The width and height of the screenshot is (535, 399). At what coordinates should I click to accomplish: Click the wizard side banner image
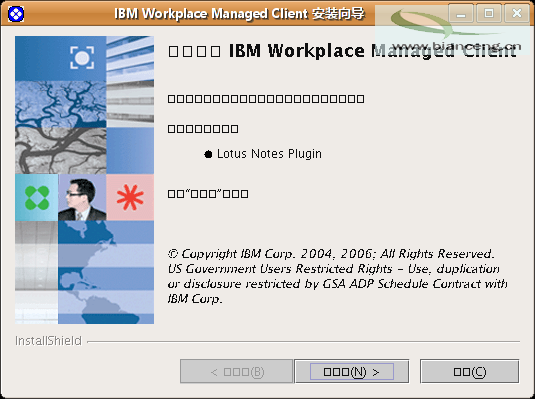[84, 180]
